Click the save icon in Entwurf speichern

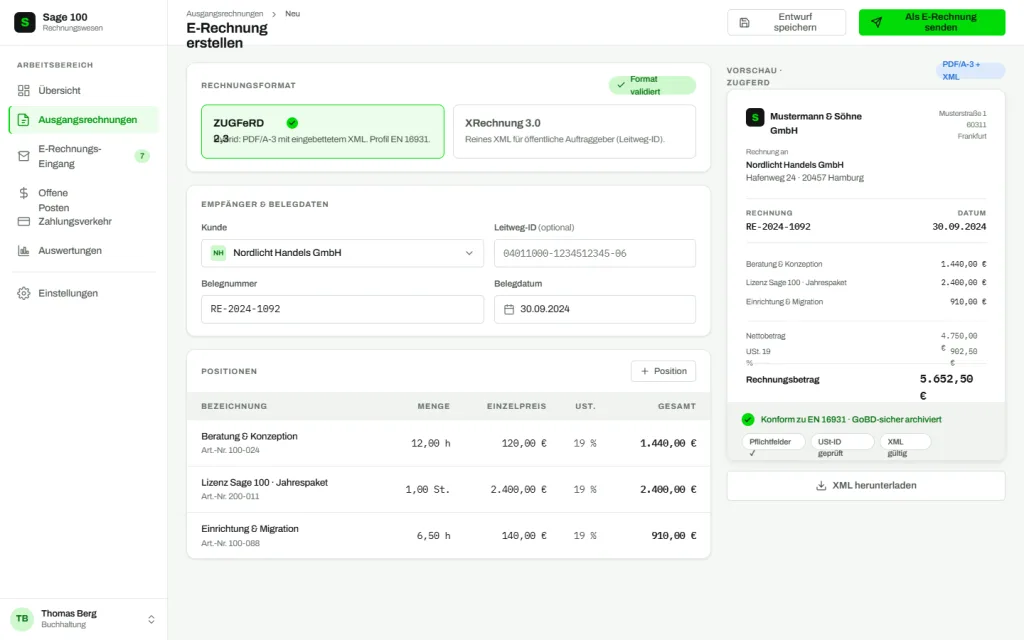(744, 23)
